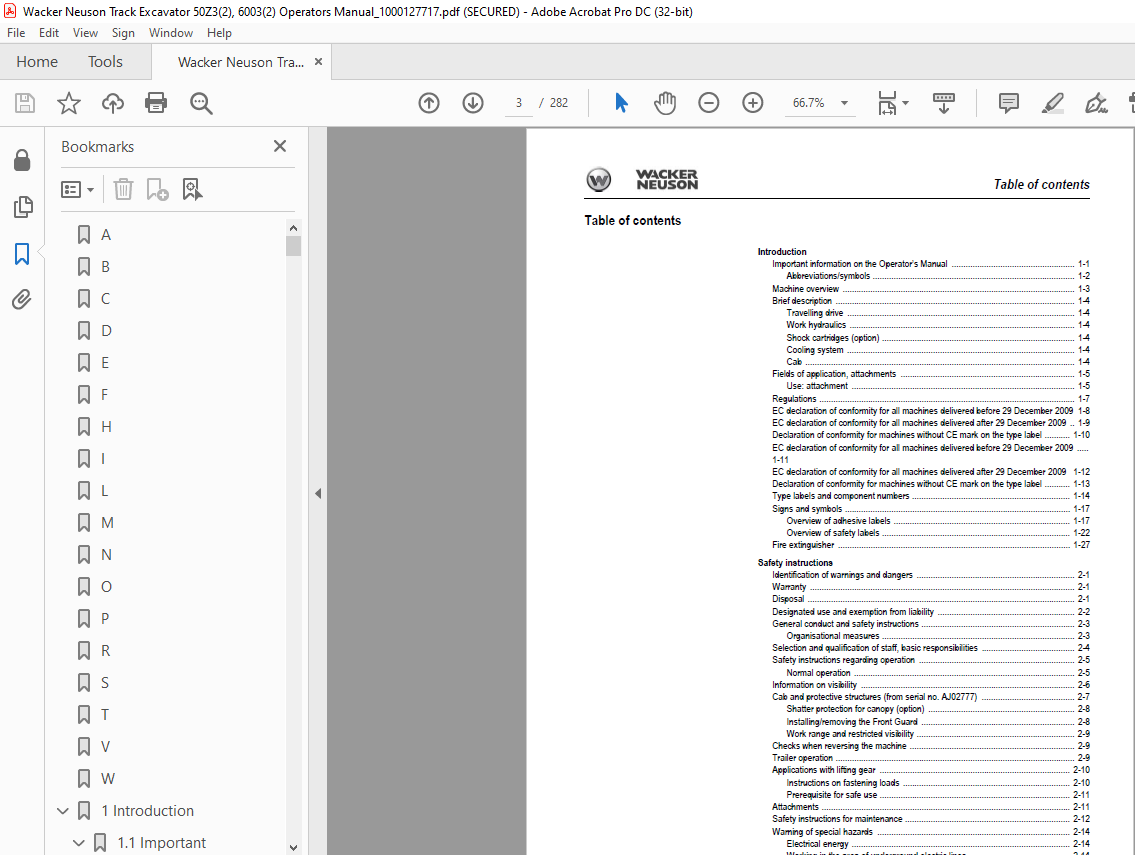The width and height of the screenshot is (1135, 855).
Task: Select bookmark W
Action: click(x=108, y=778)
